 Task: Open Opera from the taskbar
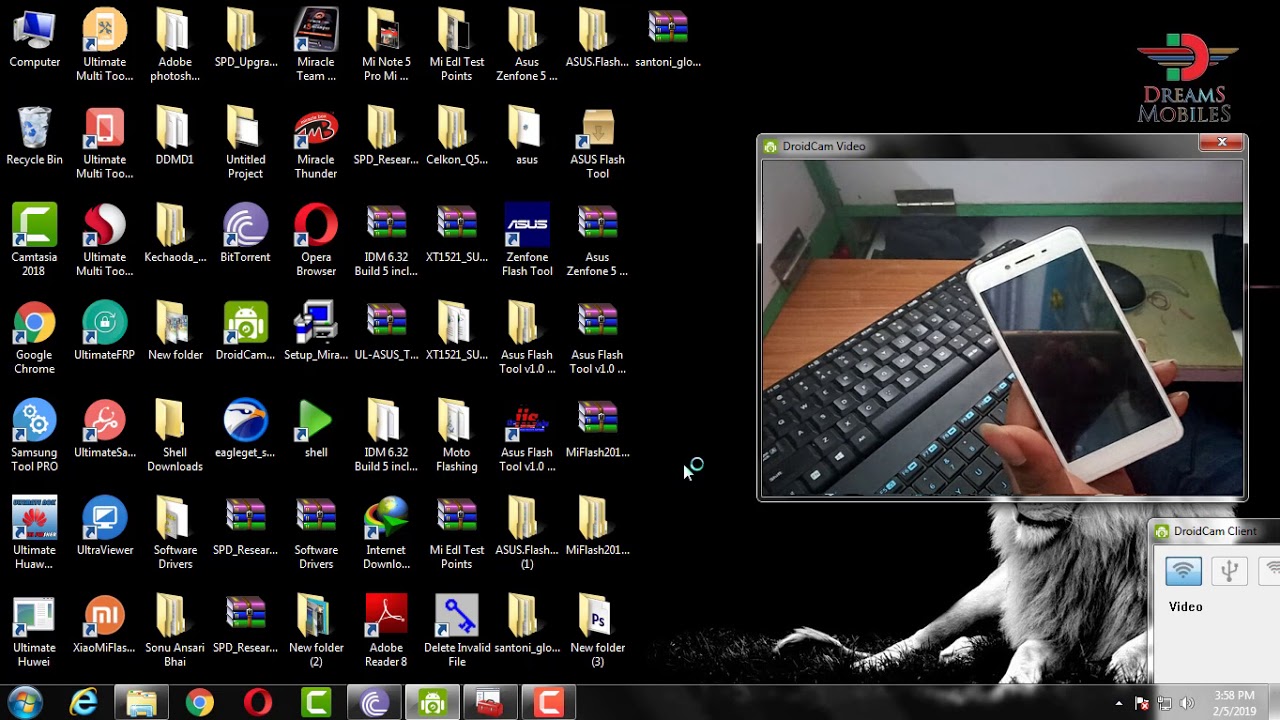click(x=258, y=703)
